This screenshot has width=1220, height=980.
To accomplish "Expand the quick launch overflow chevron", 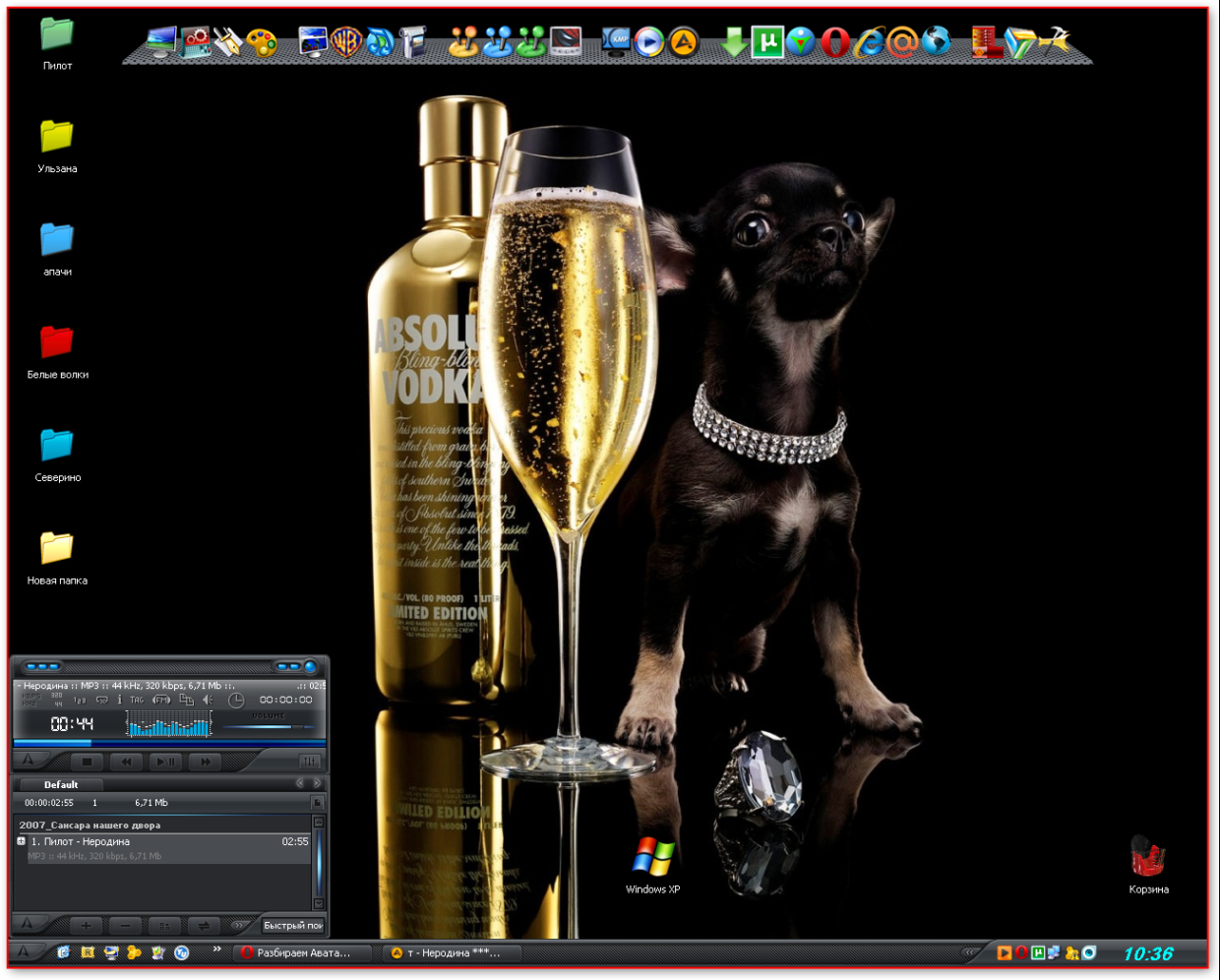I will click(216, 950).
